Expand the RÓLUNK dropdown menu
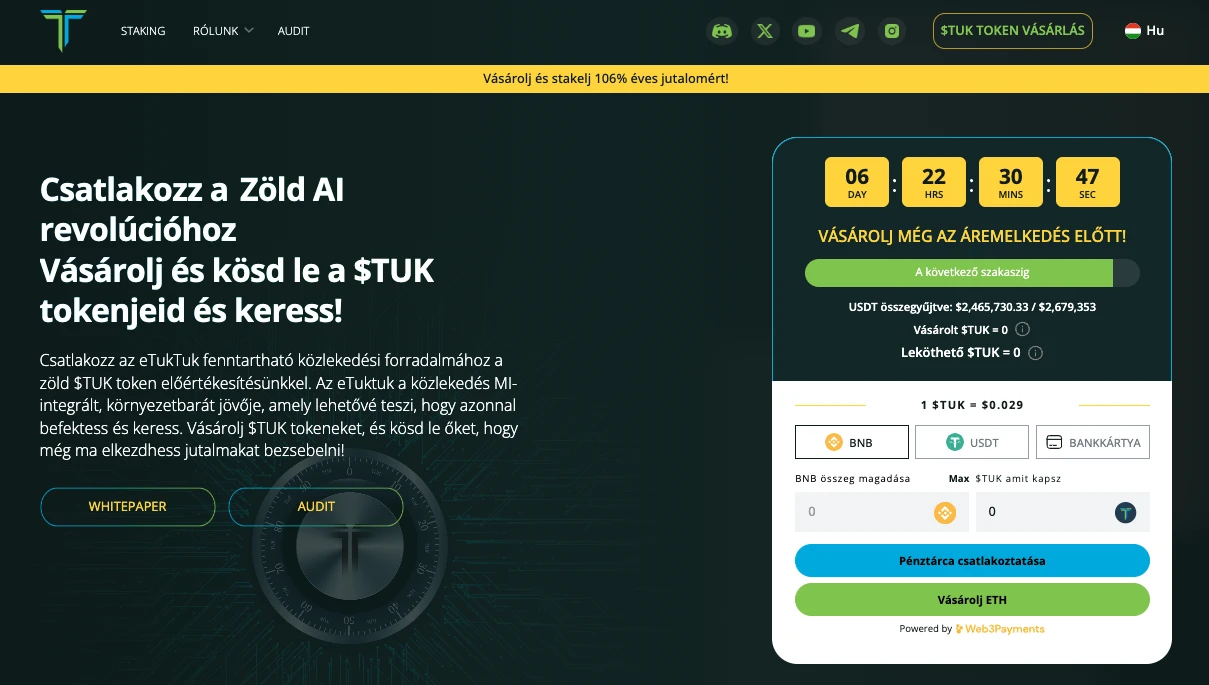1209x685 pixels. [x=223, y=31]
